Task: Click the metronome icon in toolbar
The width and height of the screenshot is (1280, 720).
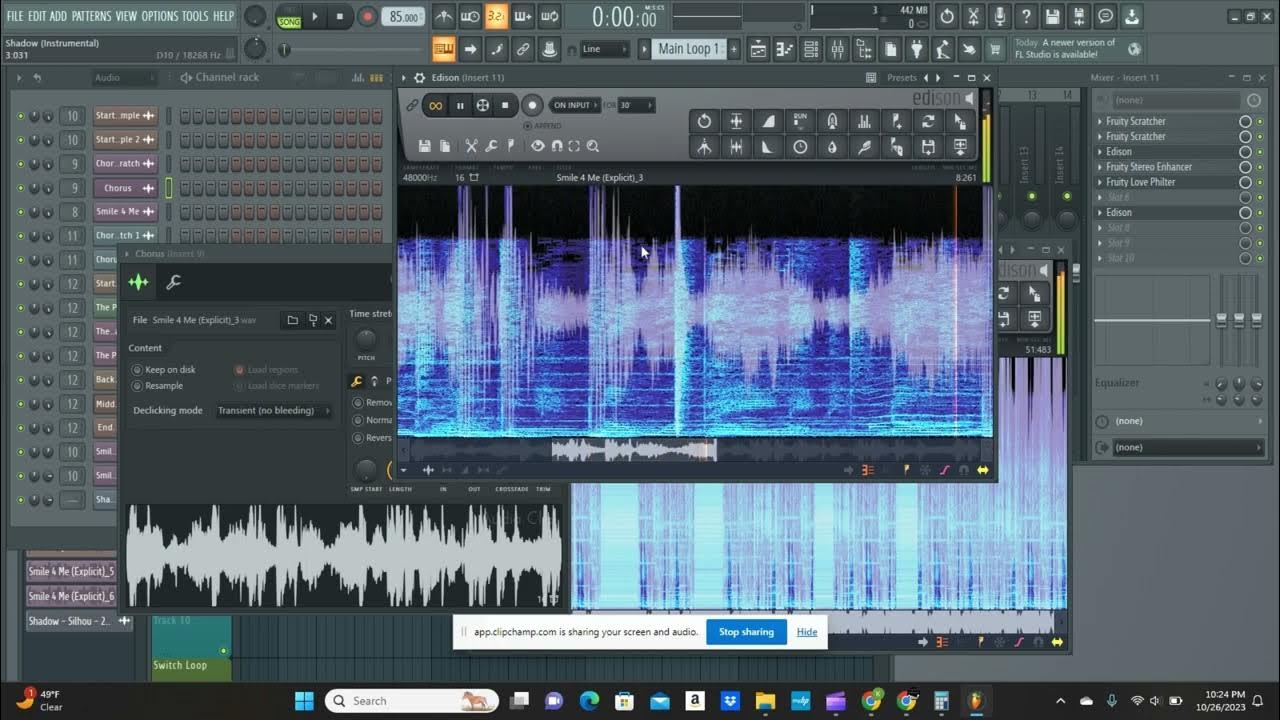Action: click(x=444, y=16)
